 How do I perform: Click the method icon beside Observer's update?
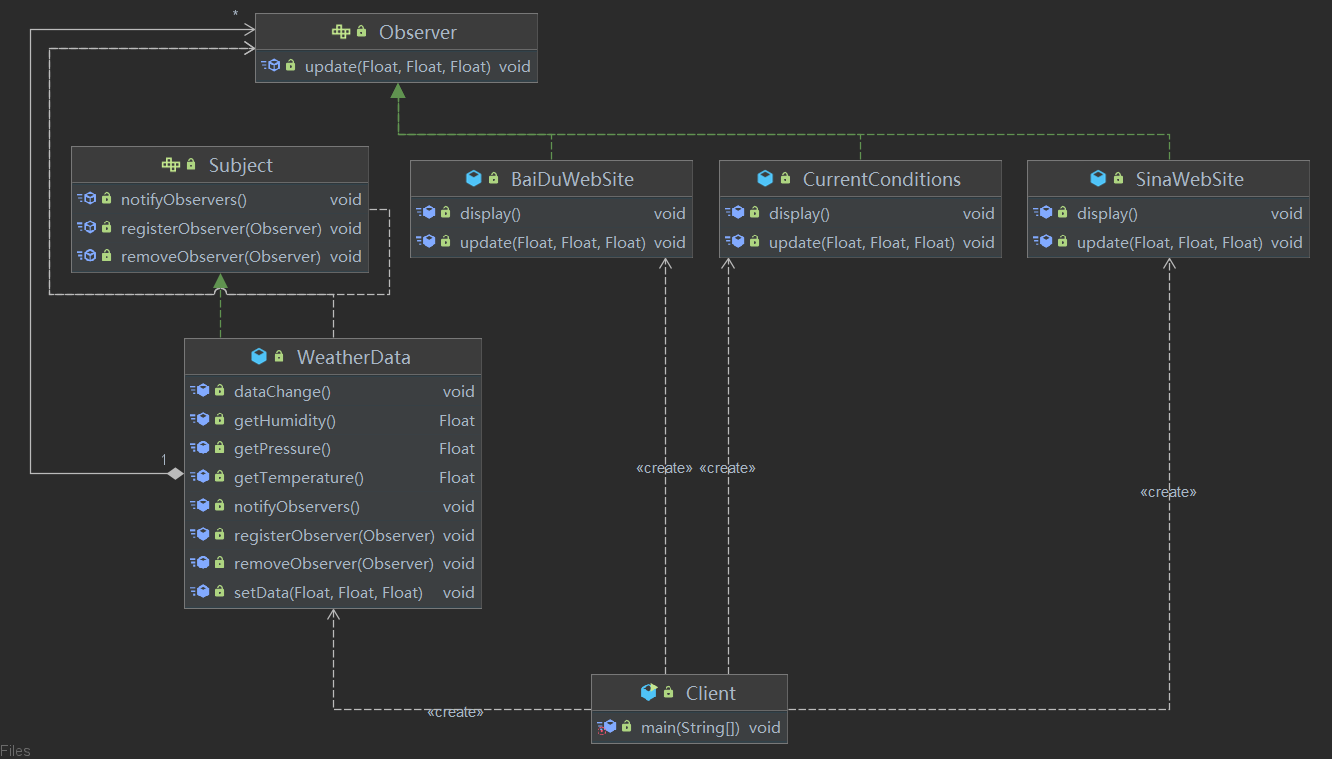point(271,66)
